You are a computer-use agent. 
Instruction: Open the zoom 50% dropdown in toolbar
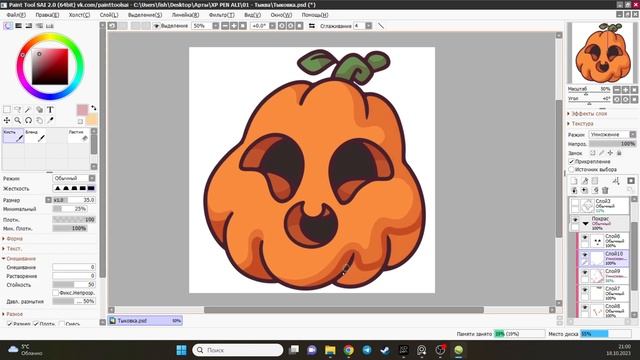(x=216, y=26)
